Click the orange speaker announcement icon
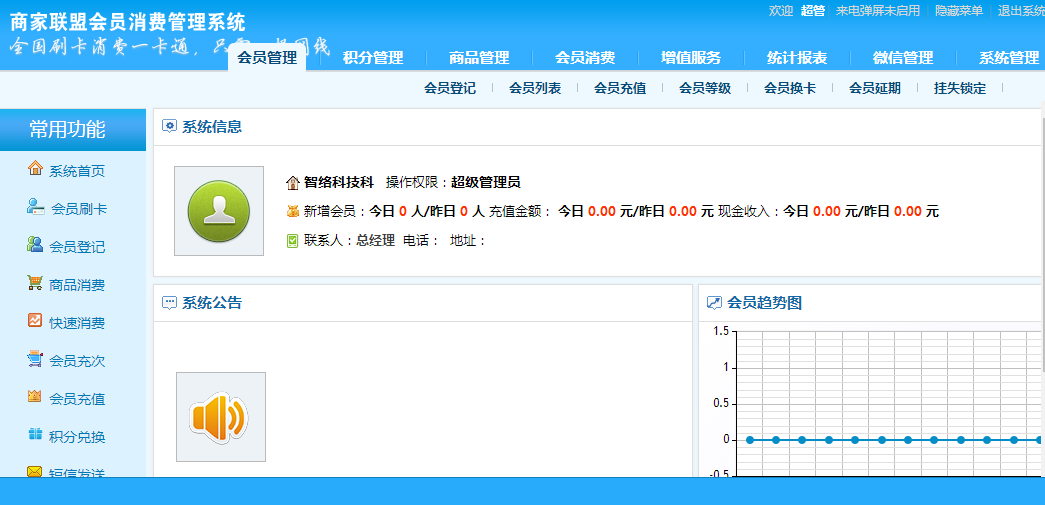The height and width of the screenshot is (505, 1045). pos(220,416)
